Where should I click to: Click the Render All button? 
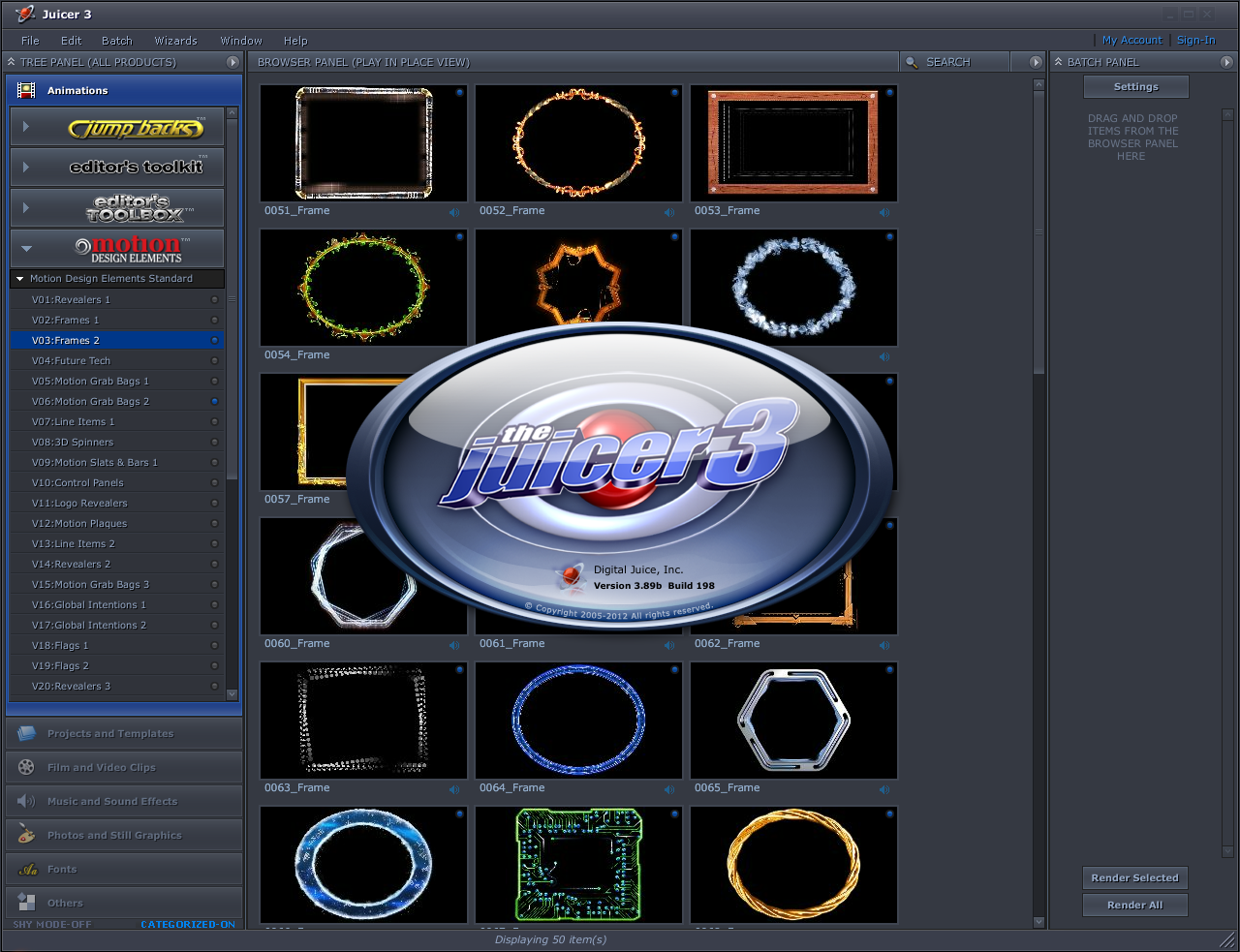pyautogui.click(x=1135, y=906)
